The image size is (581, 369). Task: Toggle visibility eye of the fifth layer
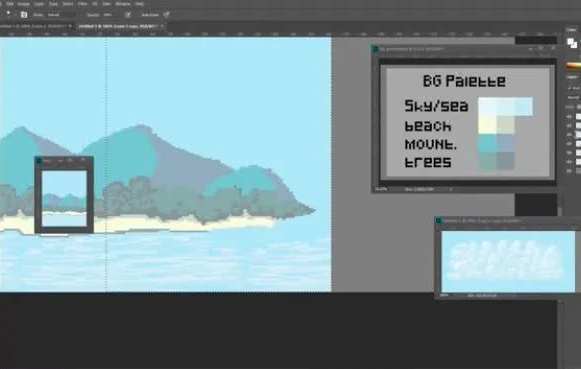coord(570,153)
